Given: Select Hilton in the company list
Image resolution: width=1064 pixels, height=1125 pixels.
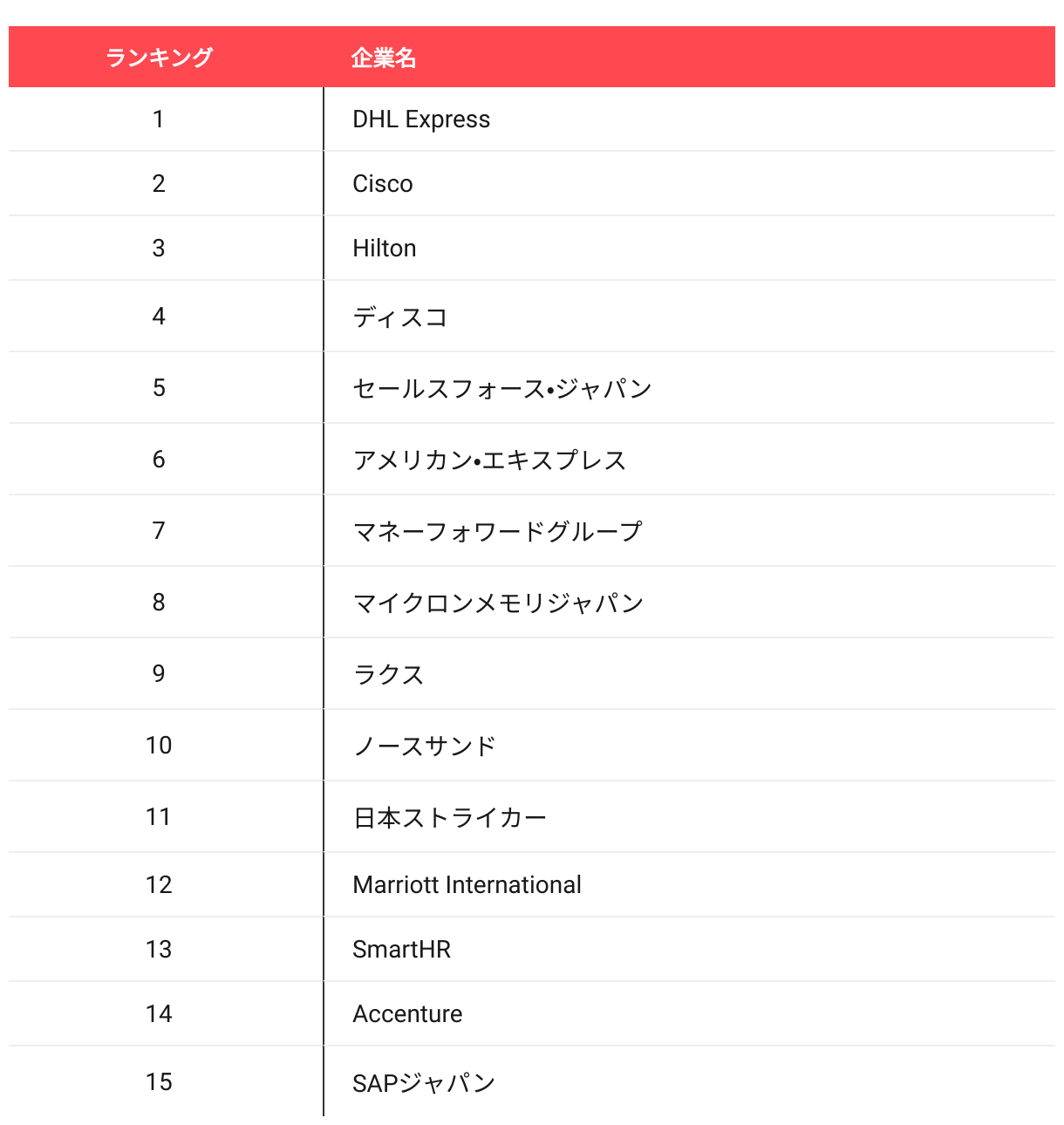Looking at the screenshot, I should 385,249.
